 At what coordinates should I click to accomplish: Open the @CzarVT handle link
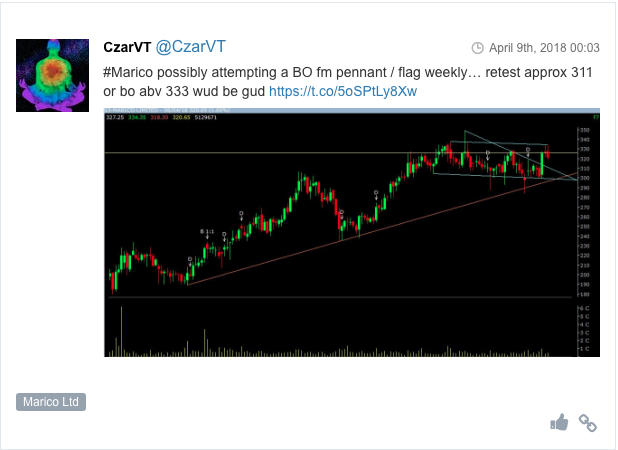coord(190,47)
